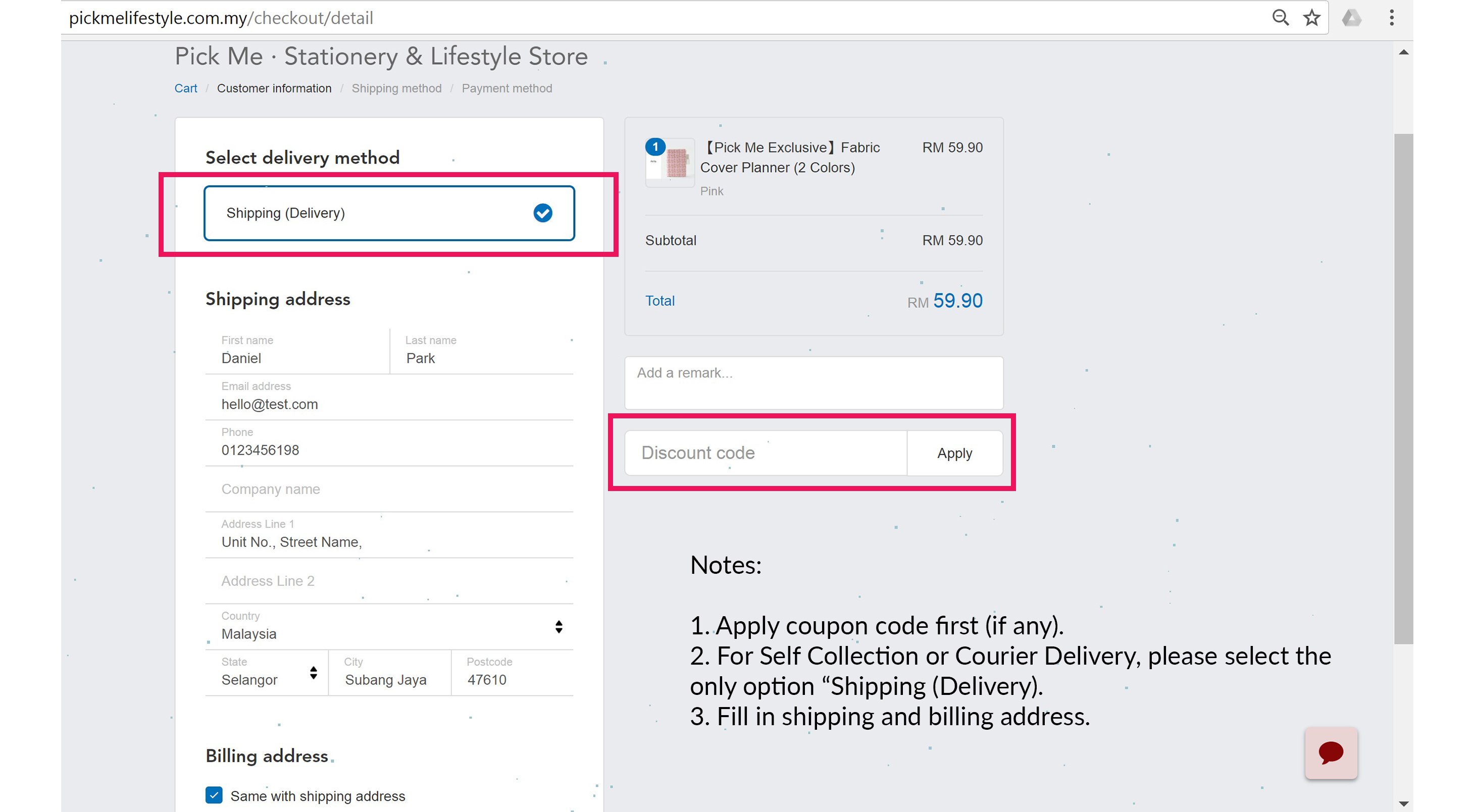Edit the Phone number field
Image resolution: width=1475 pixels, height=812 pixels.
click(389, 443)
